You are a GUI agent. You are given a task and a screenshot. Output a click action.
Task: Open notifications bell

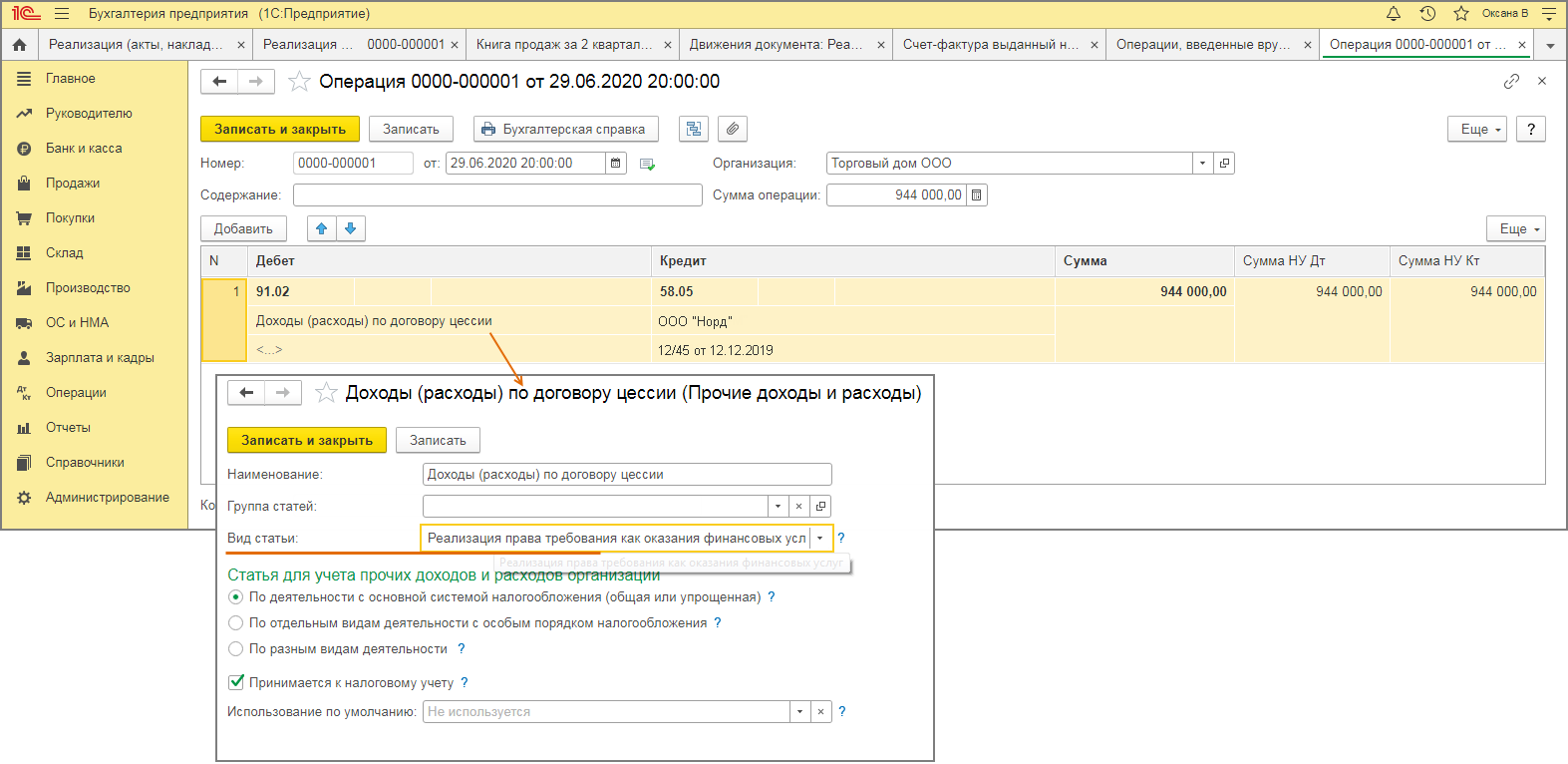(x=1394, y=14)
